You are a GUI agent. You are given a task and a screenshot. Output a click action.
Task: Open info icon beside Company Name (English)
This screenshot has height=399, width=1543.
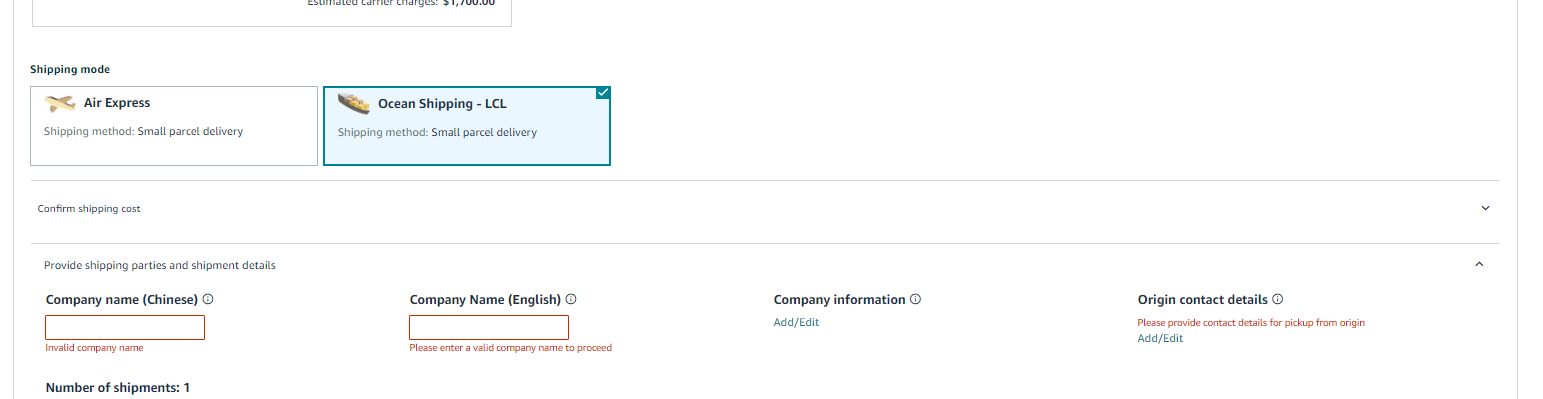pos(571,299)
